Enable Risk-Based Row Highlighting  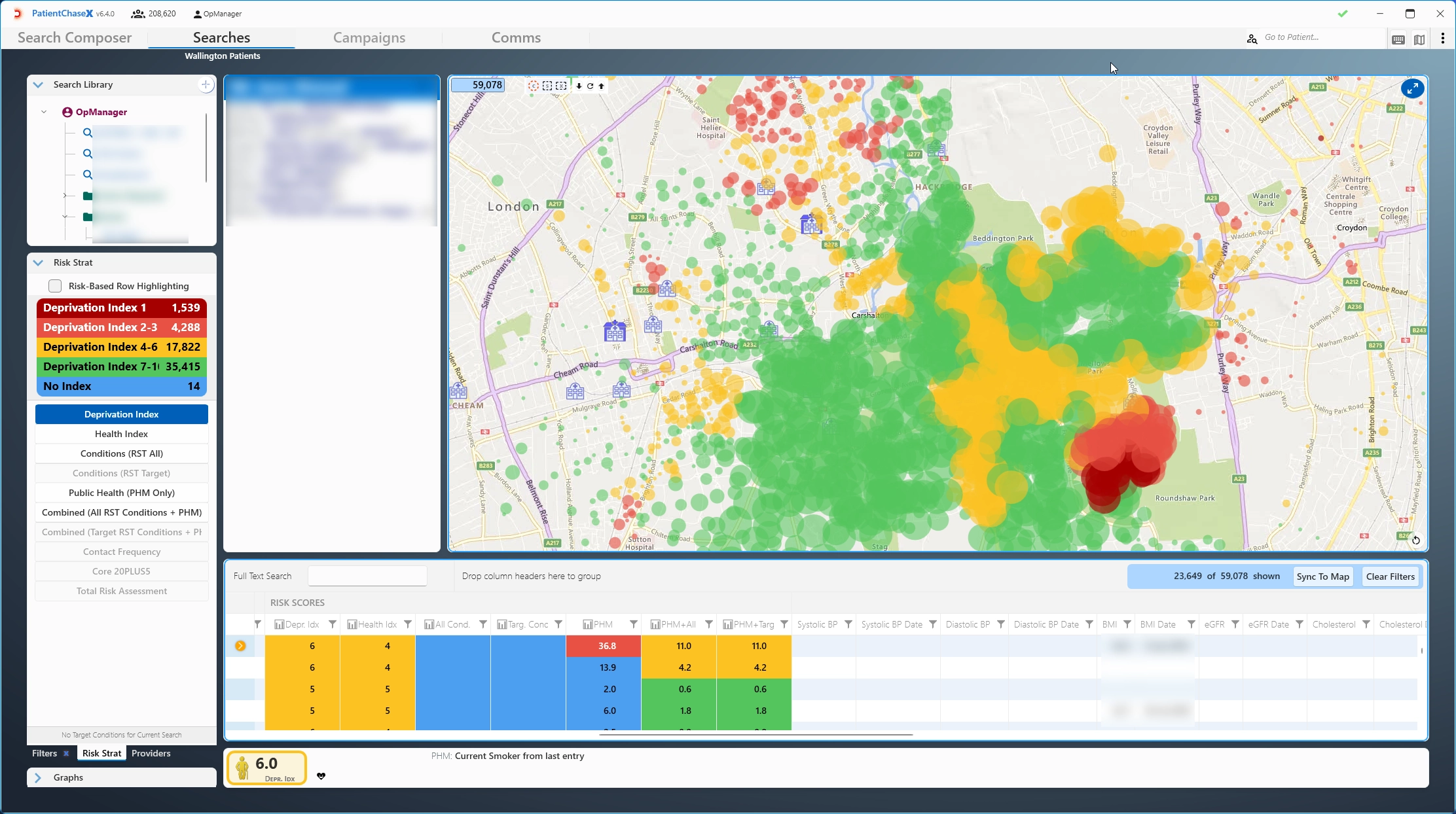point(56,286)
